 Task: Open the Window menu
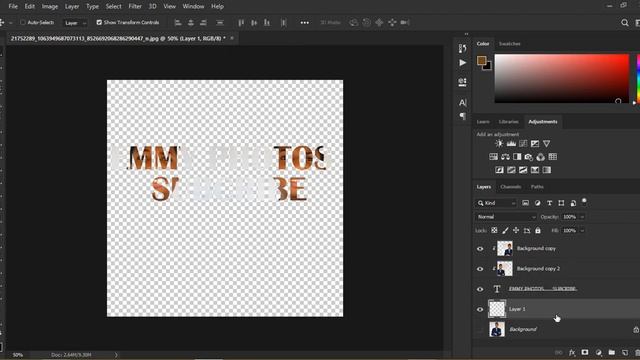193,7
